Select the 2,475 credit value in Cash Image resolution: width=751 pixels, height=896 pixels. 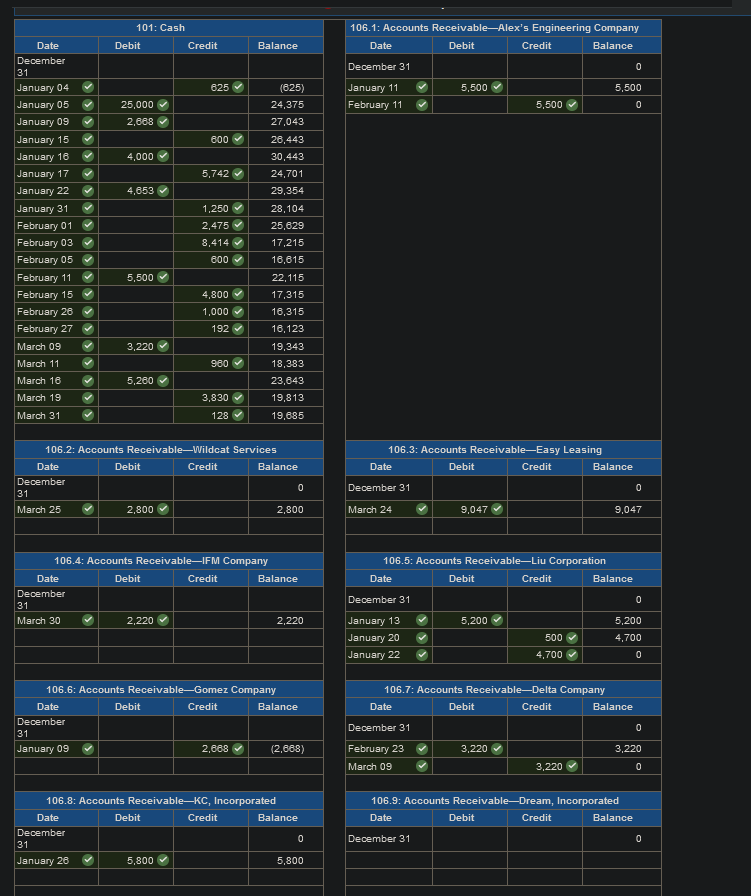point(215,226)
